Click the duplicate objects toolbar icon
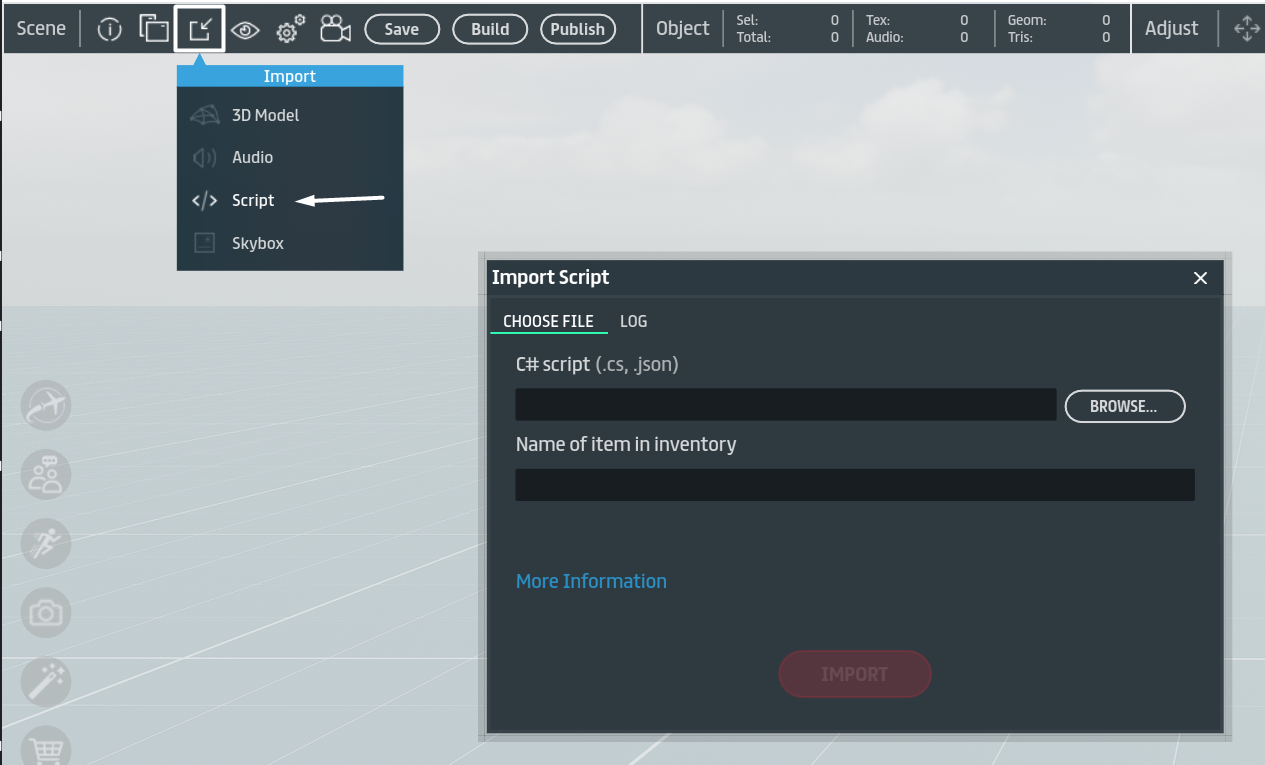The height and width of the screenshot is (765, 1265). pos(154,29)
